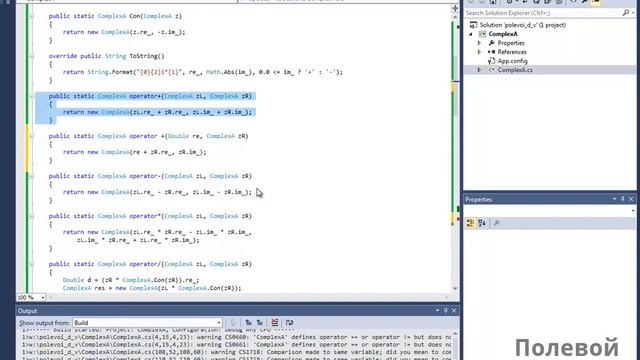The width and height of the screenshot is (640, 360).
Task: Switch Properties panel to Alphabetical sorting
Action: (x=482, y=223)
